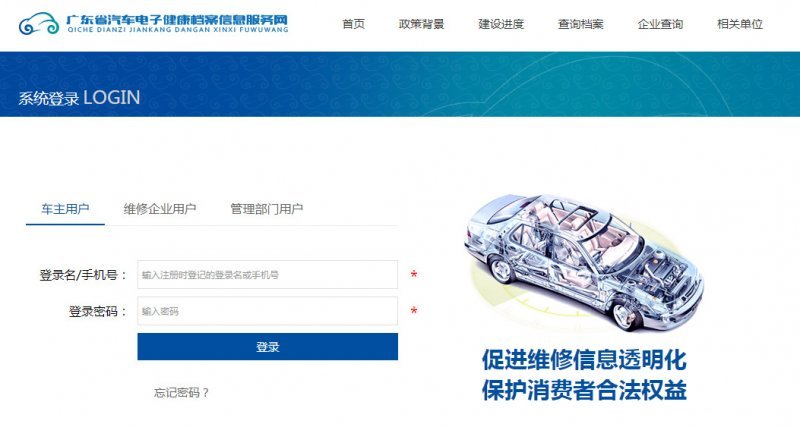Focus the 登录名/手机号 input field
The height and width of the screenshot is (427, 800).
click(267, 274)
